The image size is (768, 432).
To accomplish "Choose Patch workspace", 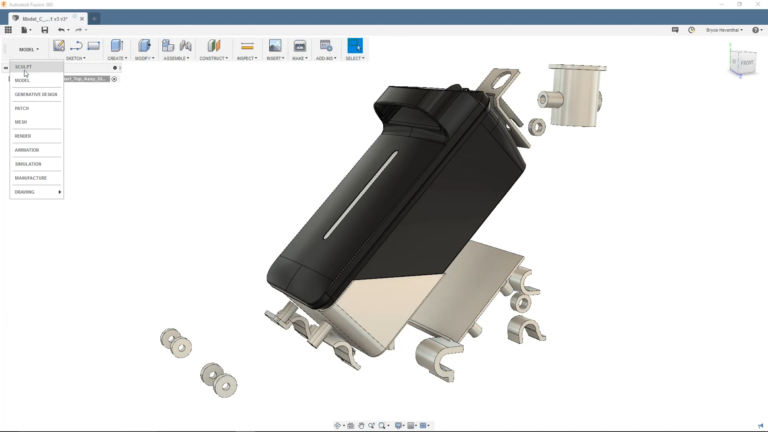I will [37, 108].
